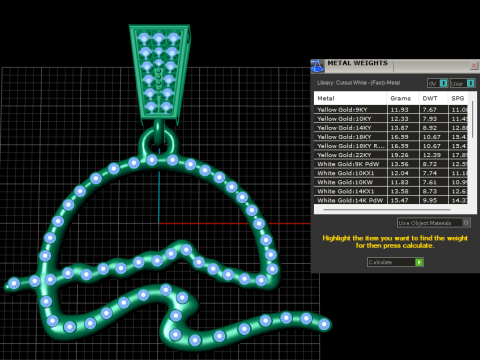
Task: Click the horizontal scrollbar under metals table
Action: coord(387,210)
